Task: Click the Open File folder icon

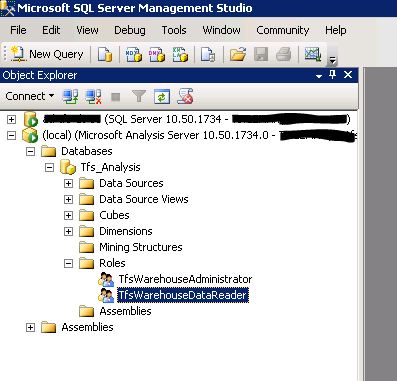Action: click(238, 54)
